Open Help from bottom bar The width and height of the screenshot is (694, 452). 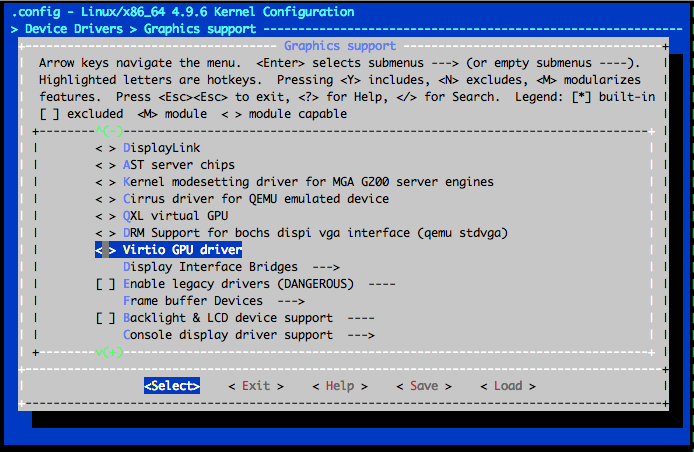pos(340,386)
